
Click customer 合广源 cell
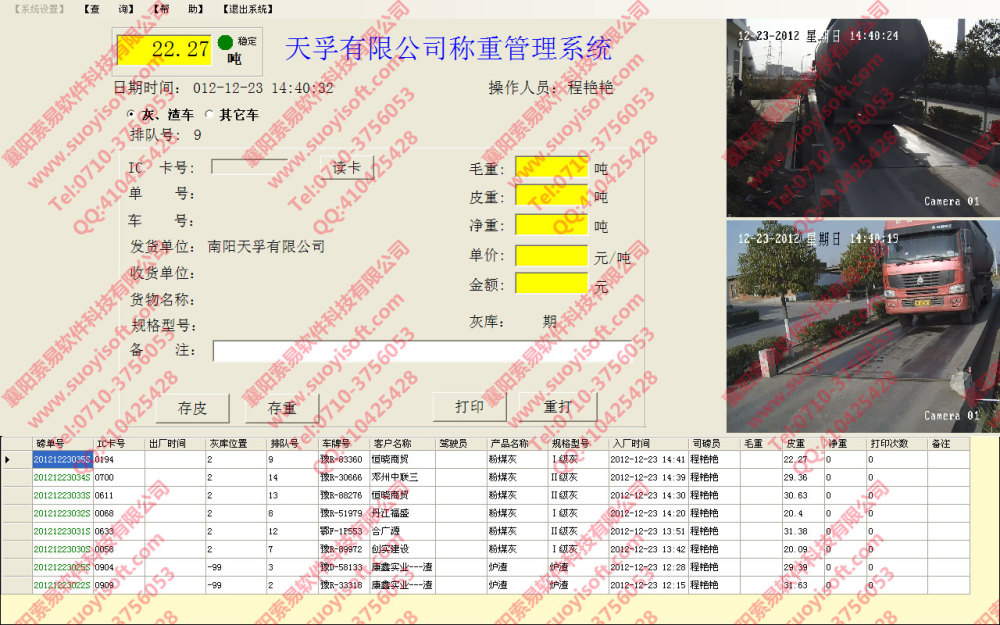402,531
